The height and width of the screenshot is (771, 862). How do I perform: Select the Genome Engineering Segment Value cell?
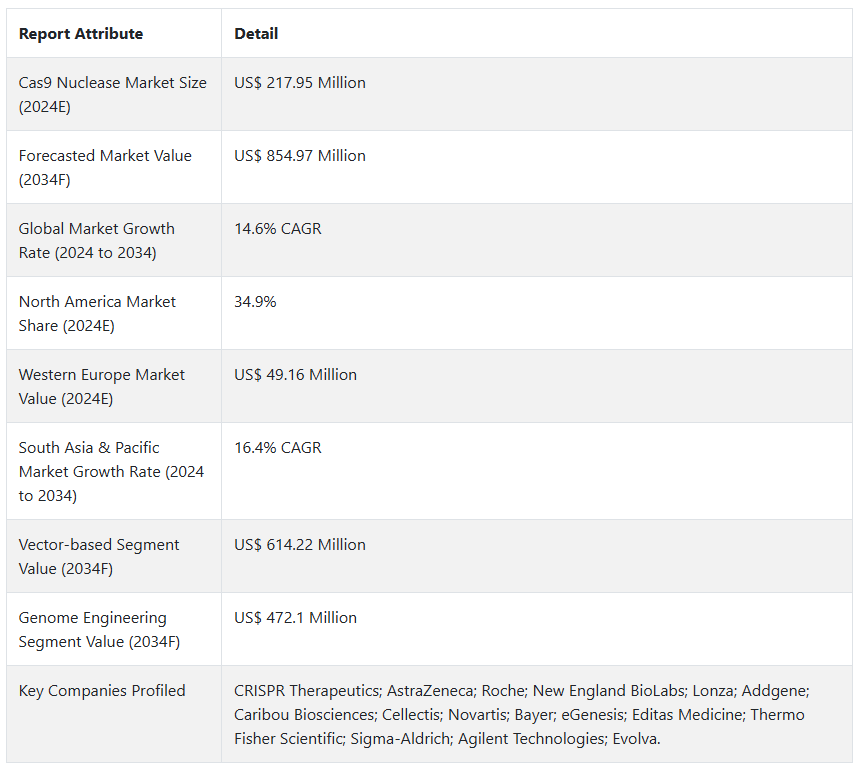(99, 629)
